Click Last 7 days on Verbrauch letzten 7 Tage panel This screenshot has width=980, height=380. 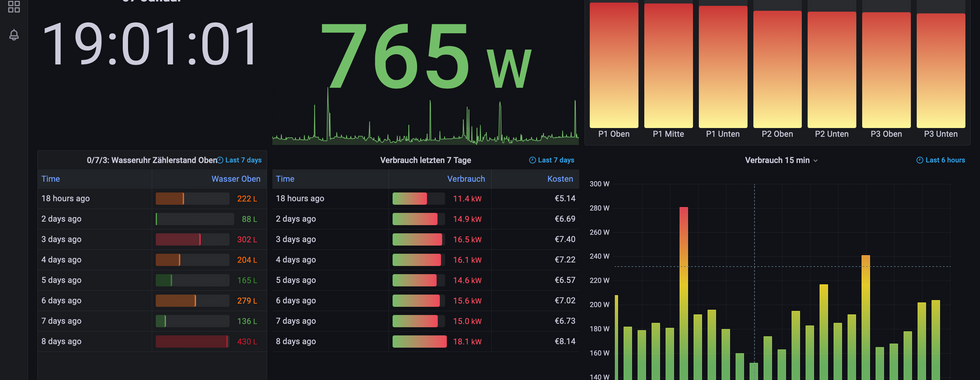tap(551, 161)
